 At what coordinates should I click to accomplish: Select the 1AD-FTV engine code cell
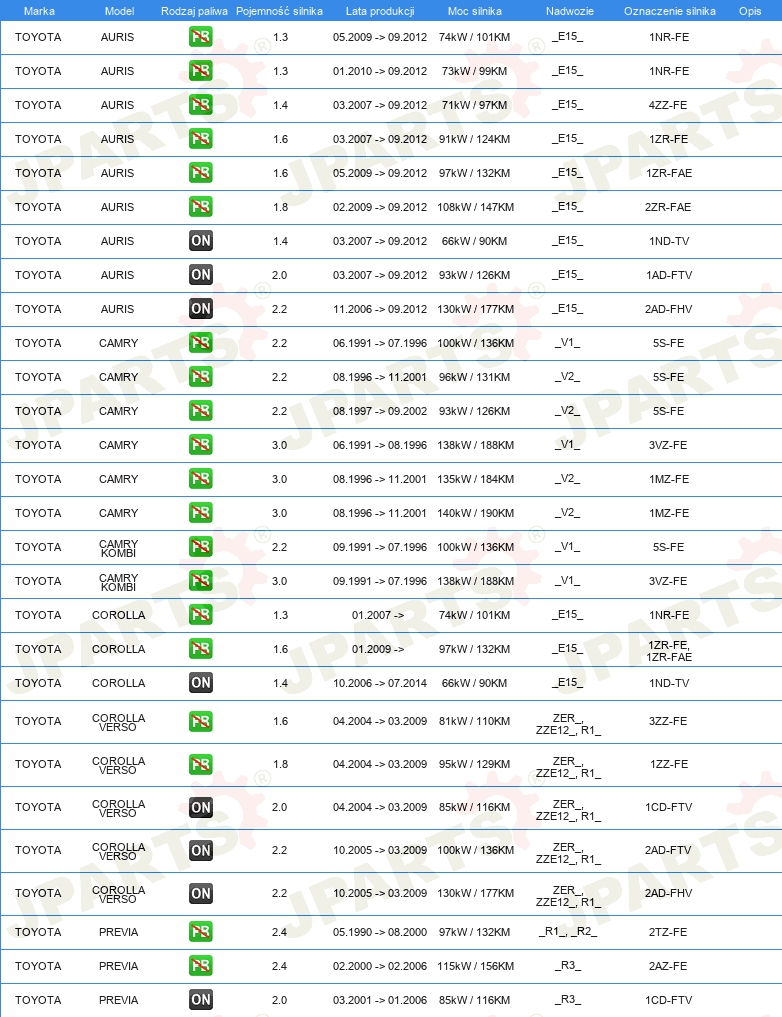[x=669, y=275]
